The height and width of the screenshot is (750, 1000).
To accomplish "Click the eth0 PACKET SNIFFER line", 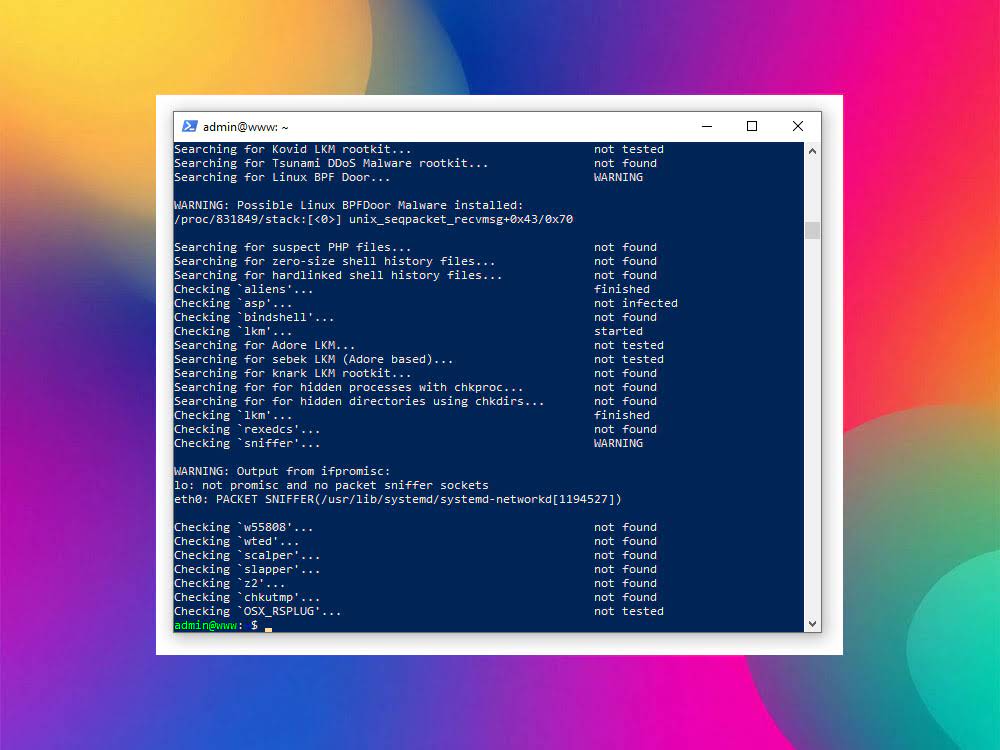I will (x=397, y=499).
